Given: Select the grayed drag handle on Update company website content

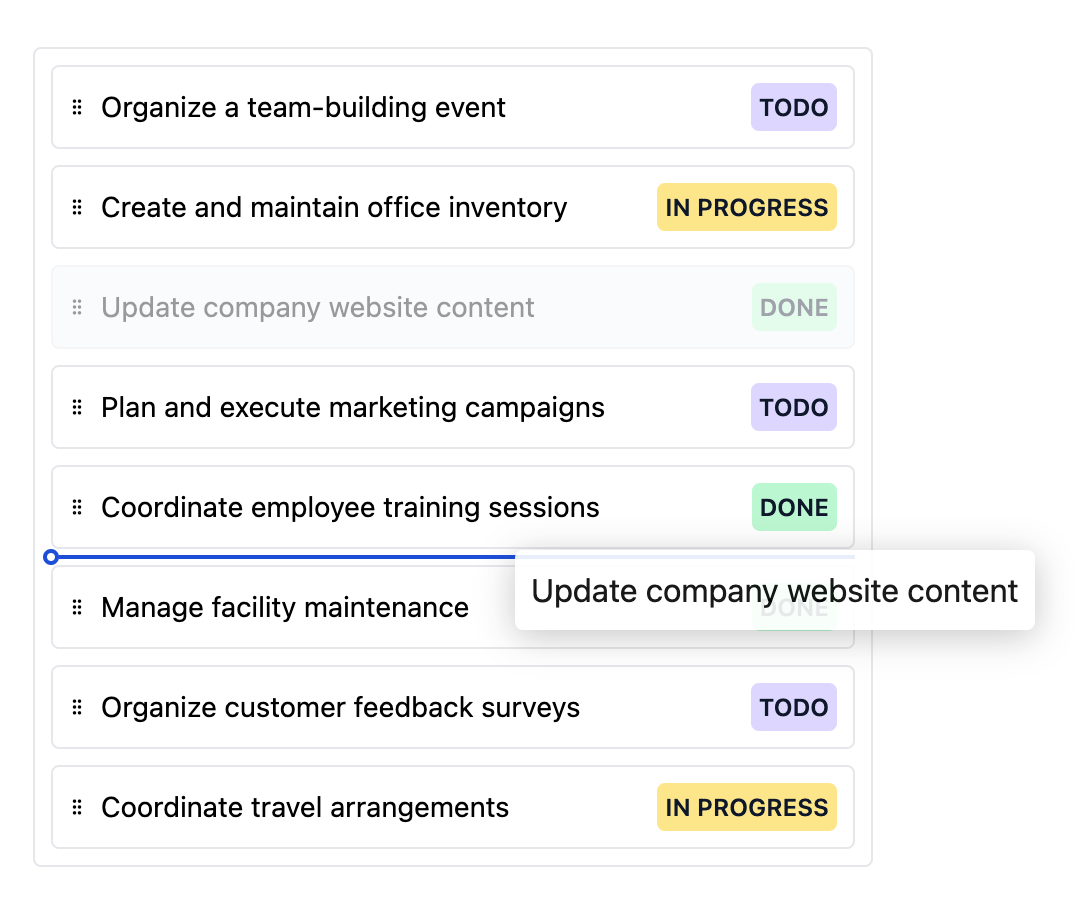Looking at the screenshot, I should [x=76, y=307].
